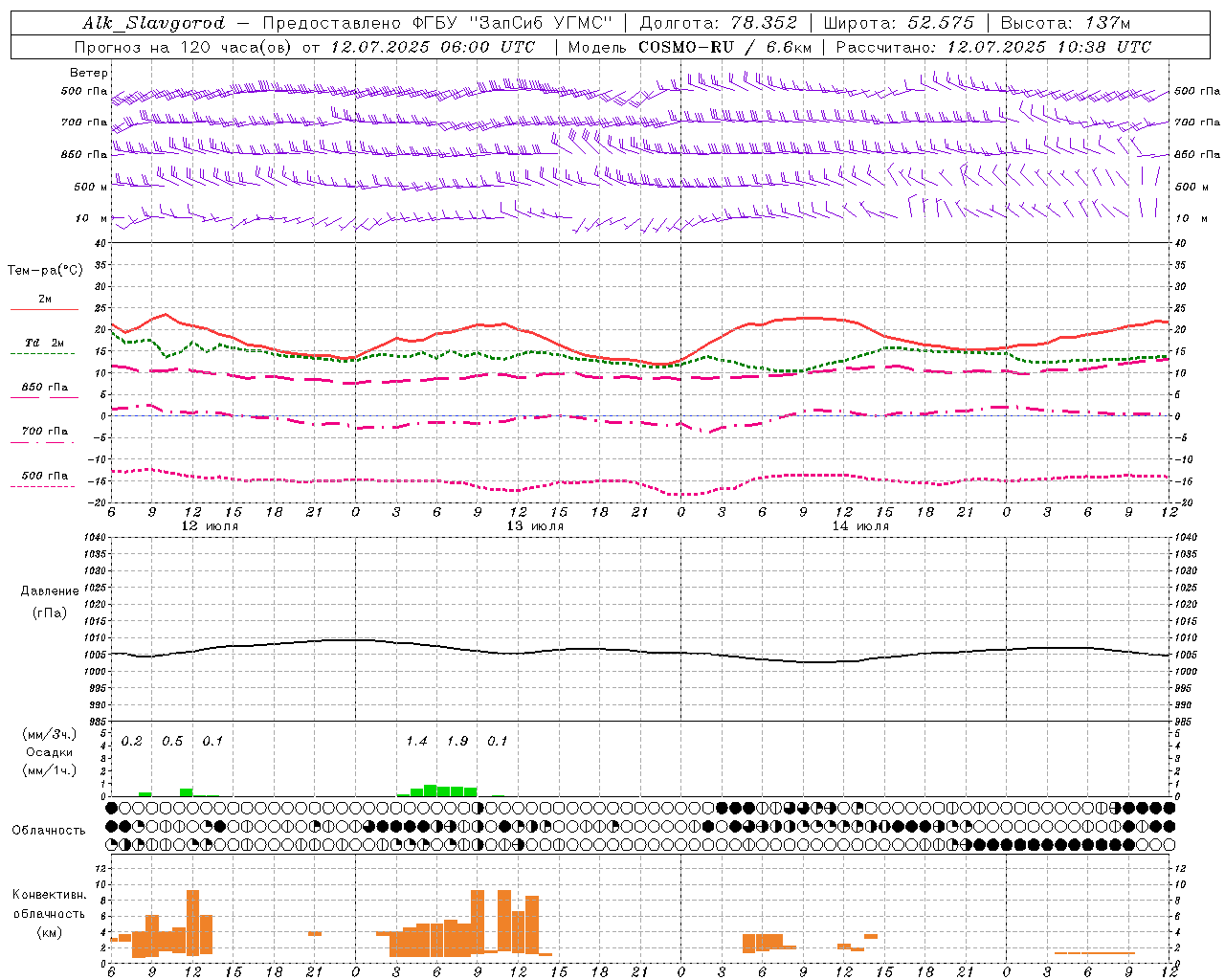Click the "13 июля" date label

click(535, 526)
